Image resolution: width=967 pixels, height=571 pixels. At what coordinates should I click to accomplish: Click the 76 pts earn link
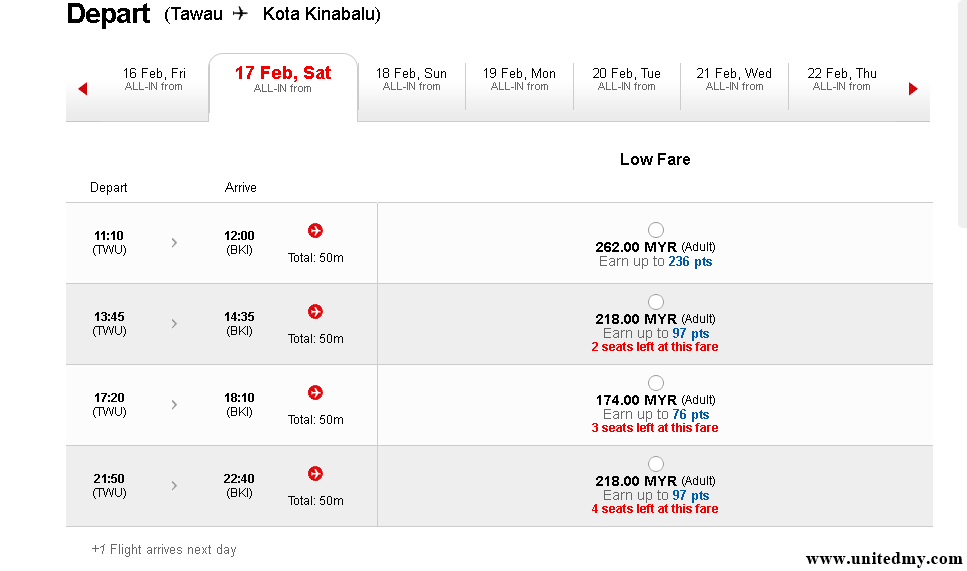click(690, 414)
